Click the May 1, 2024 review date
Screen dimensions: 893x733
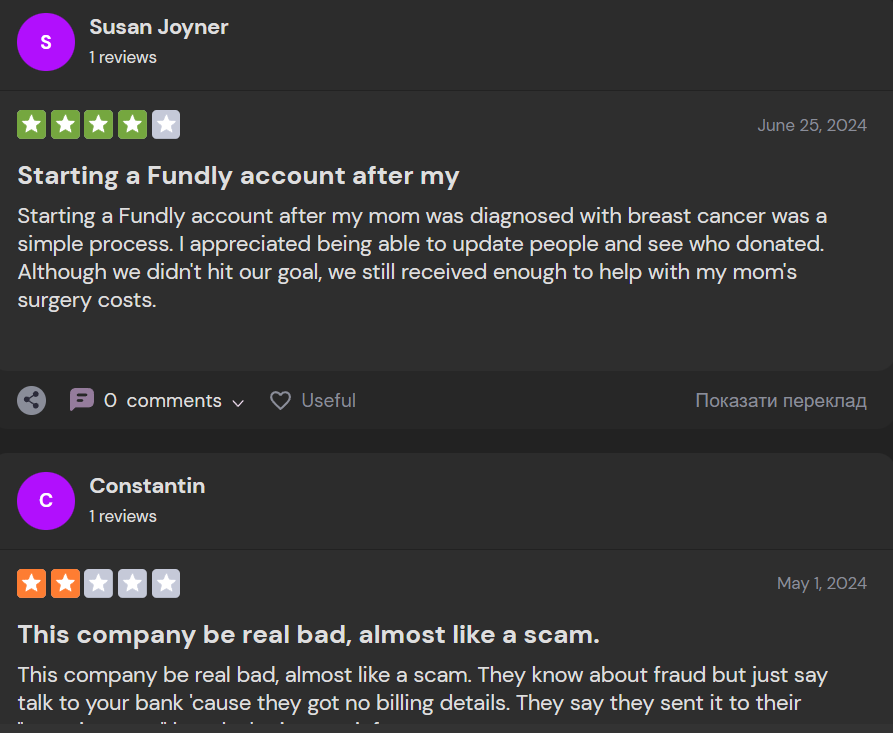(821, 583)
